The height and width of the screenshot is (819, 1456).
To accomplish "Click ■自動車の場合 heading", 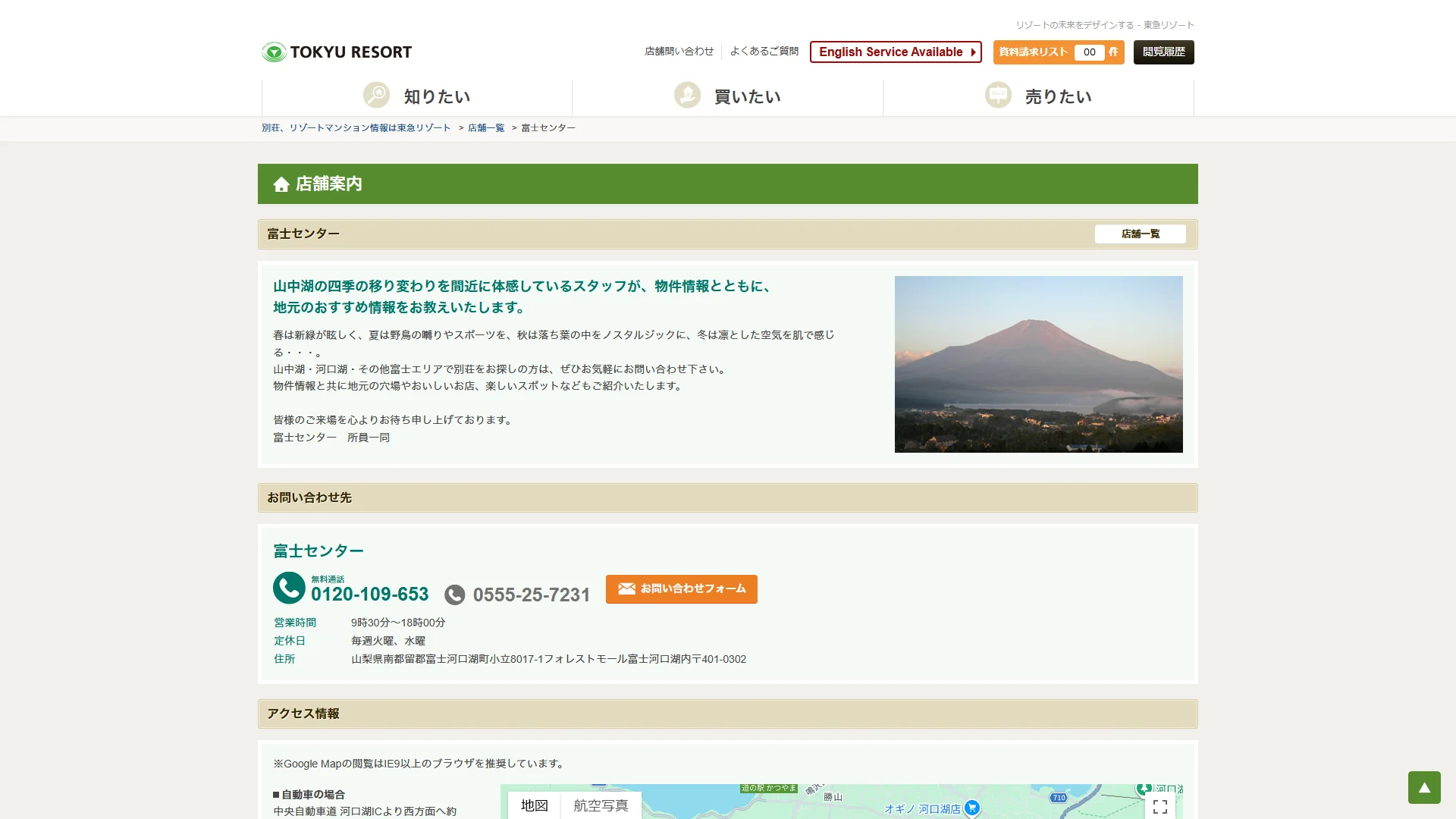I will (309, 795).
